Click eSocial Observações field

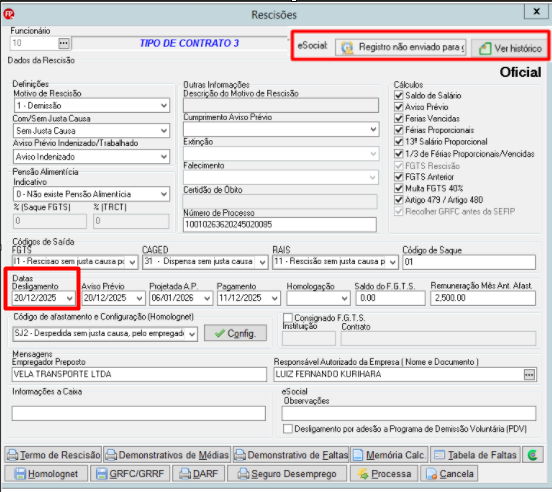pos(409,414)
